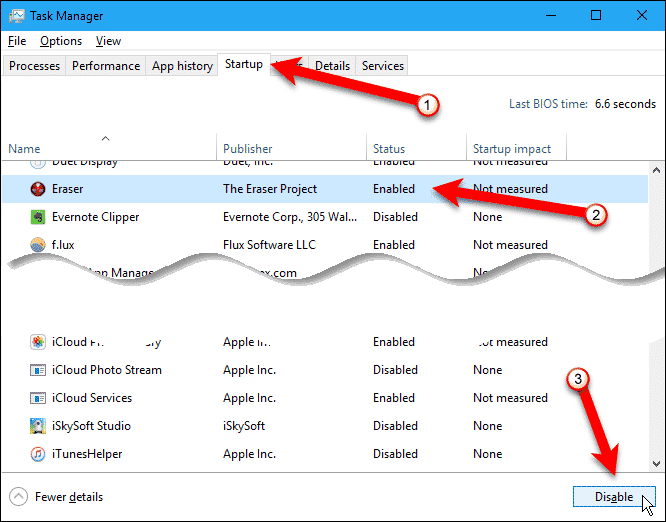Click the f.lux app icon
666x522 pixels.
[x=38, y=245]
